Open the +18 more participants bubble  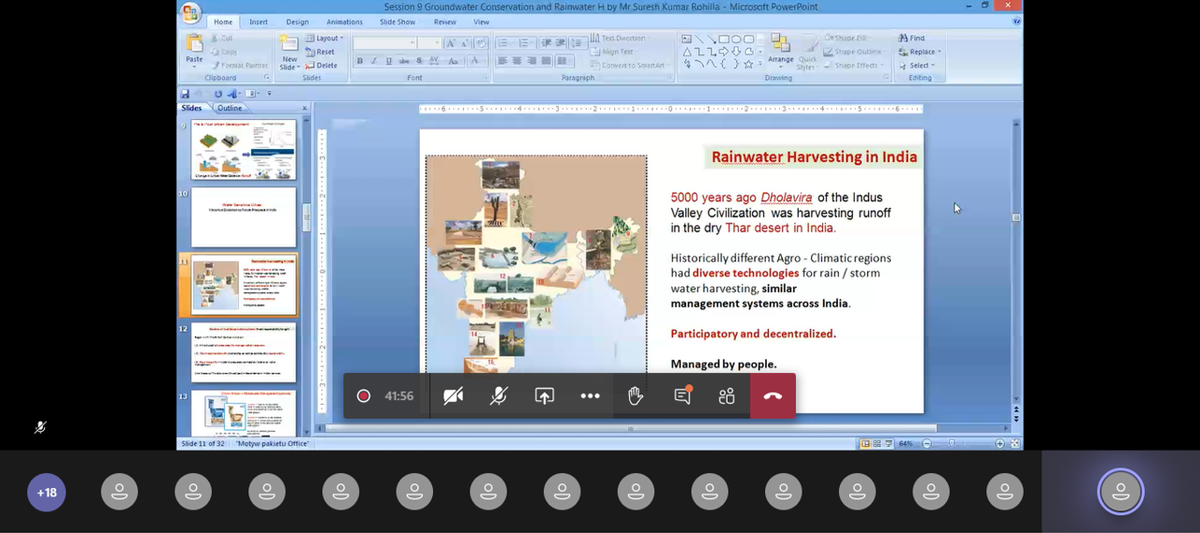click(x=46, y=492)
